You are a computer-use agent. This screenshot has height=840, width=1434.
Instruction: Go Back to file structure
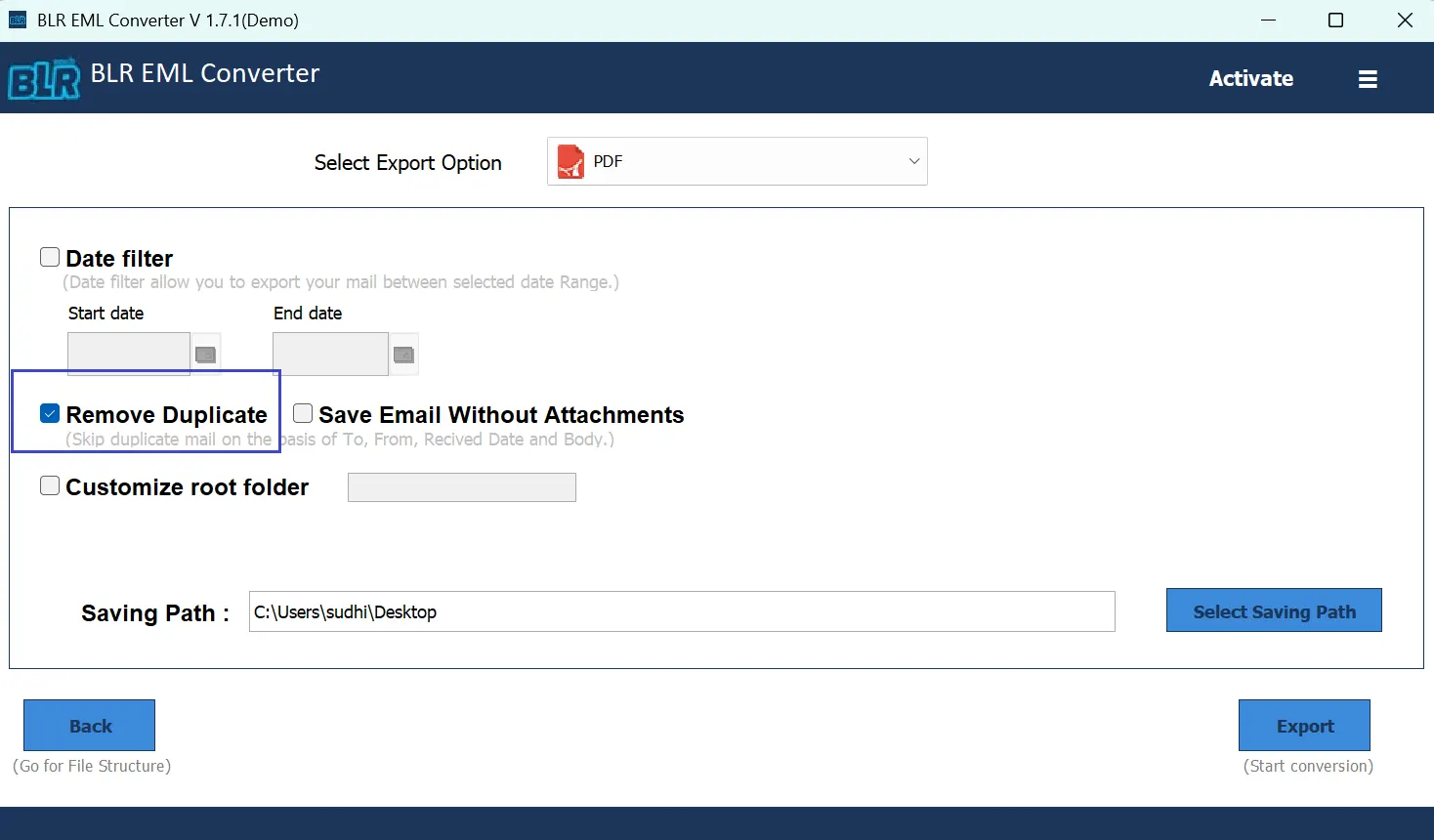[x=90, y=726]
